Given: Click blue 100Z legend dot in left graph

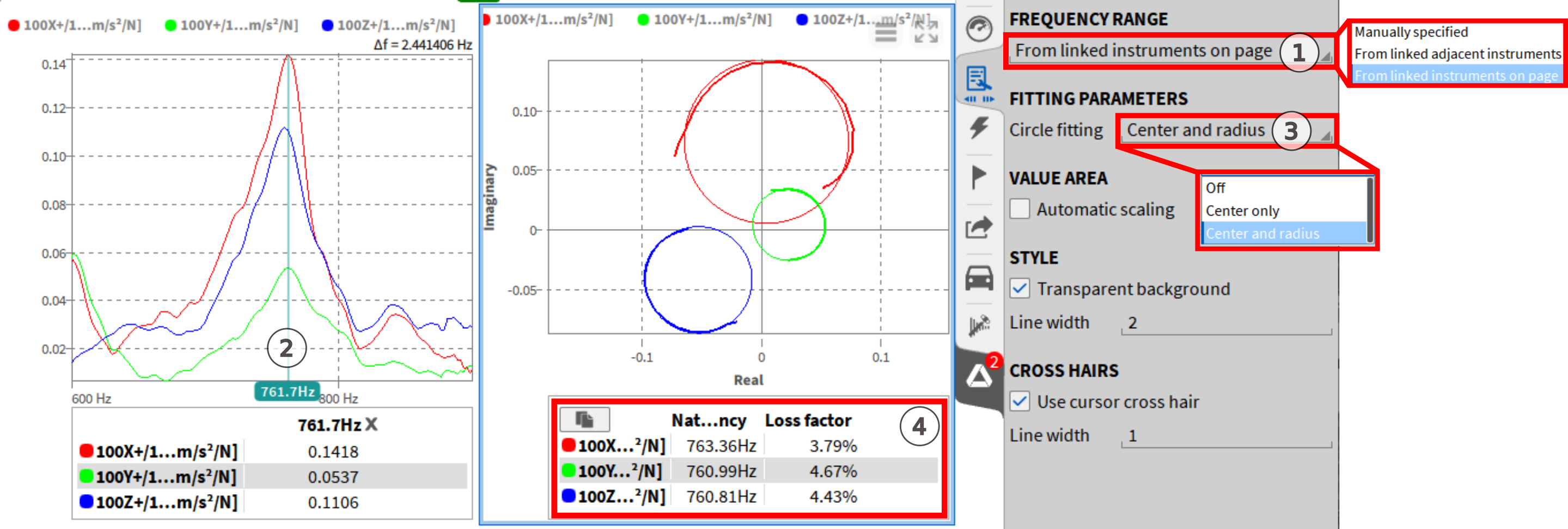Looking at the screenshot, I should pos(327,26).
